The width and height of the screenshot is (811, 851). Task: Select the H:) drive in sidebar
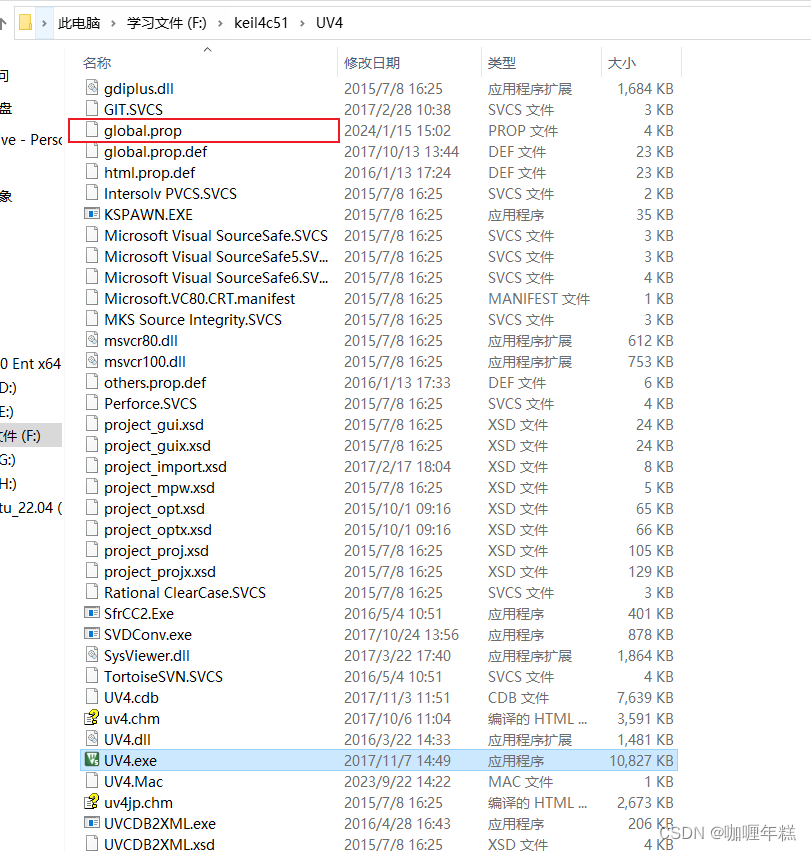click(x=8, y=484)
